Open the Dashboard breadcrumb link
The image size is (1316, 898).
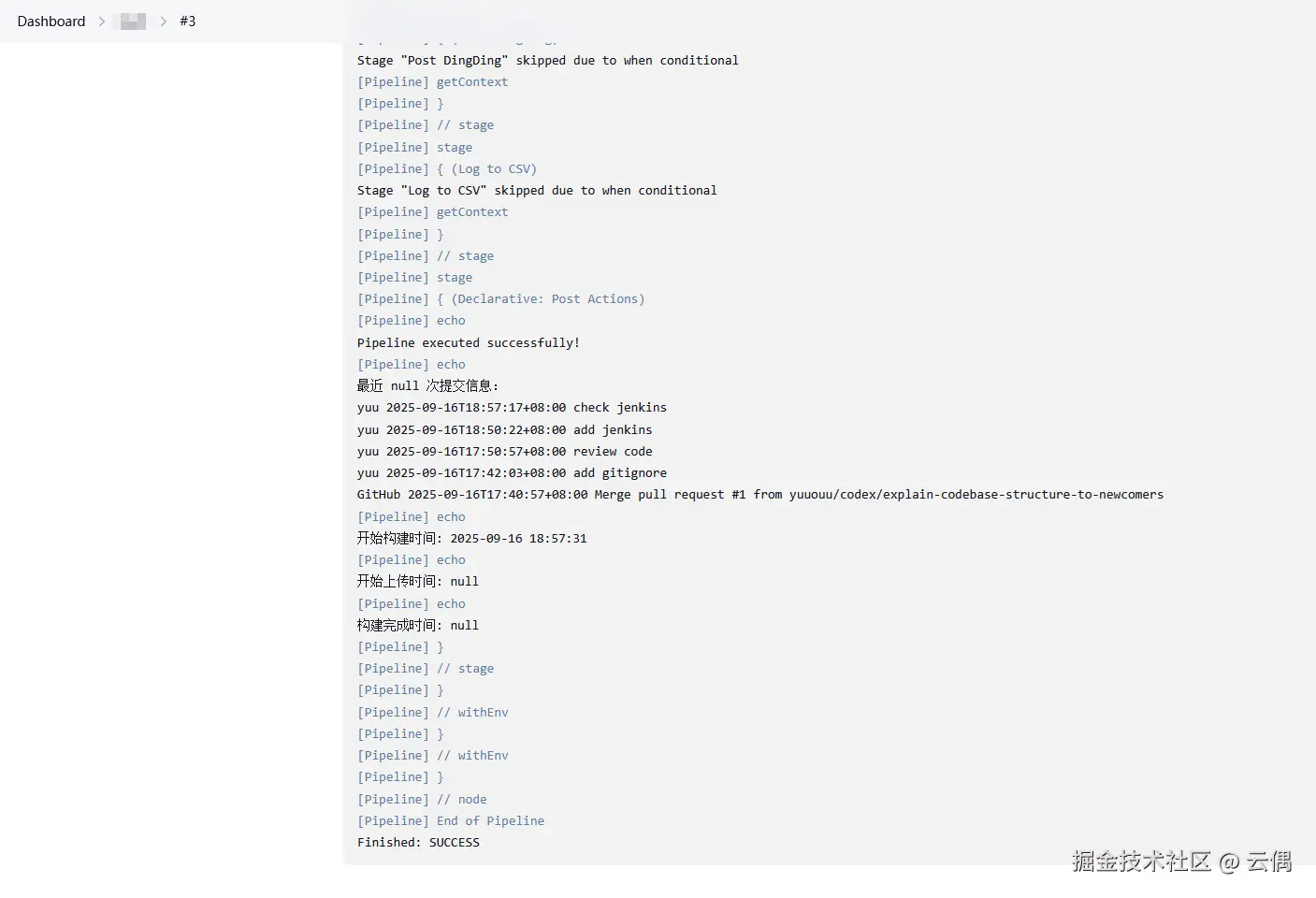51,21
